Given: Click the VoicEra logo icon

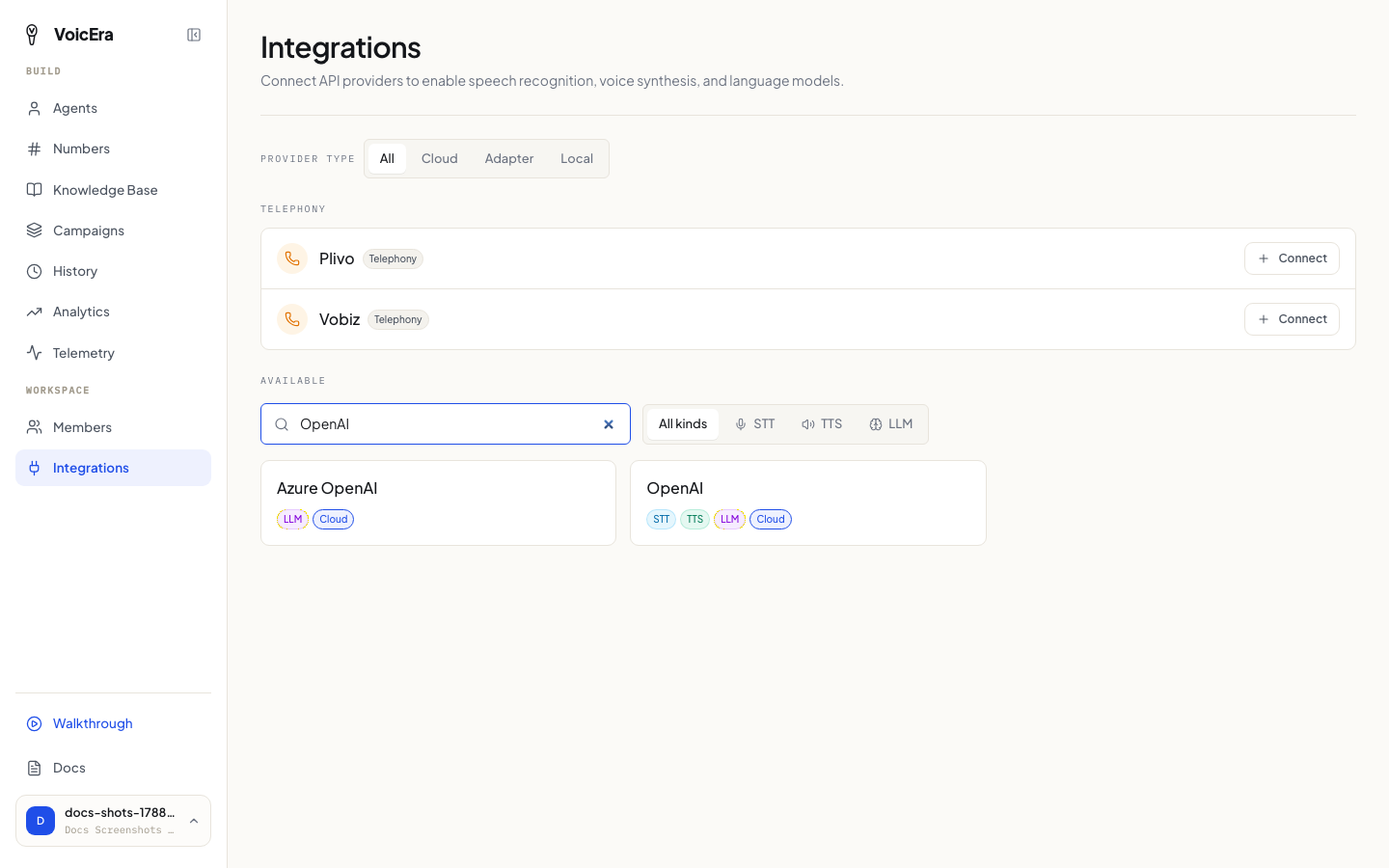Looking at the screenshot, I should coord(32,35).
